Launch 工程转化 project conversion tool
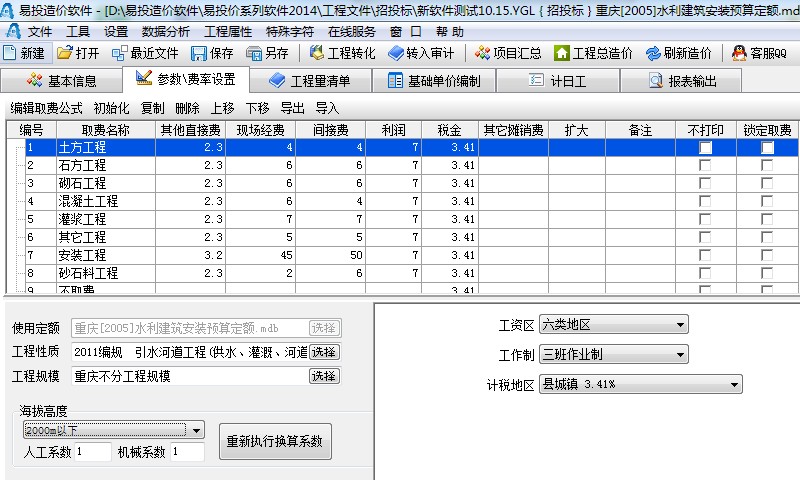This screenshot has width=800, height=480. point(341,53)
